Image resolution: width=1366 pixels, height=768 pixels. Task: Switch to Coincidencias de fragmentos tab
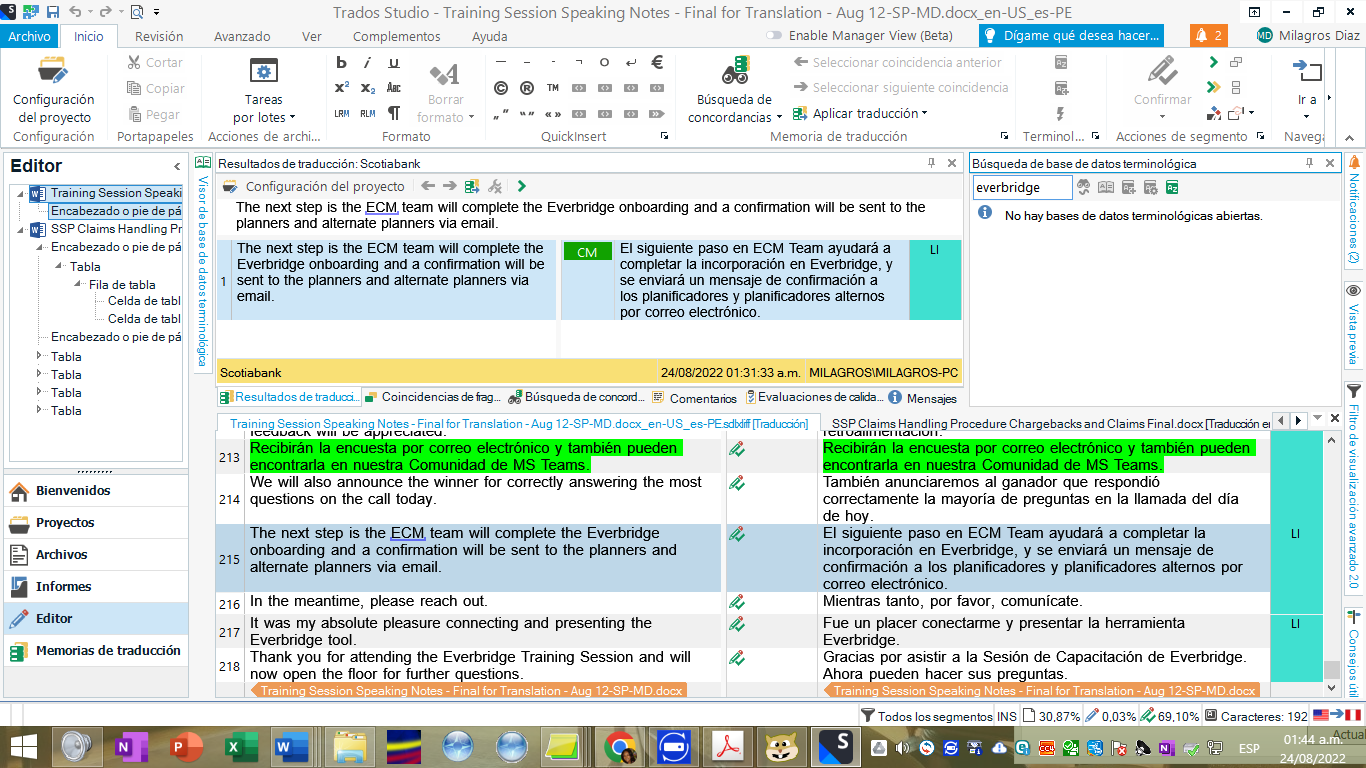(432, 397)
